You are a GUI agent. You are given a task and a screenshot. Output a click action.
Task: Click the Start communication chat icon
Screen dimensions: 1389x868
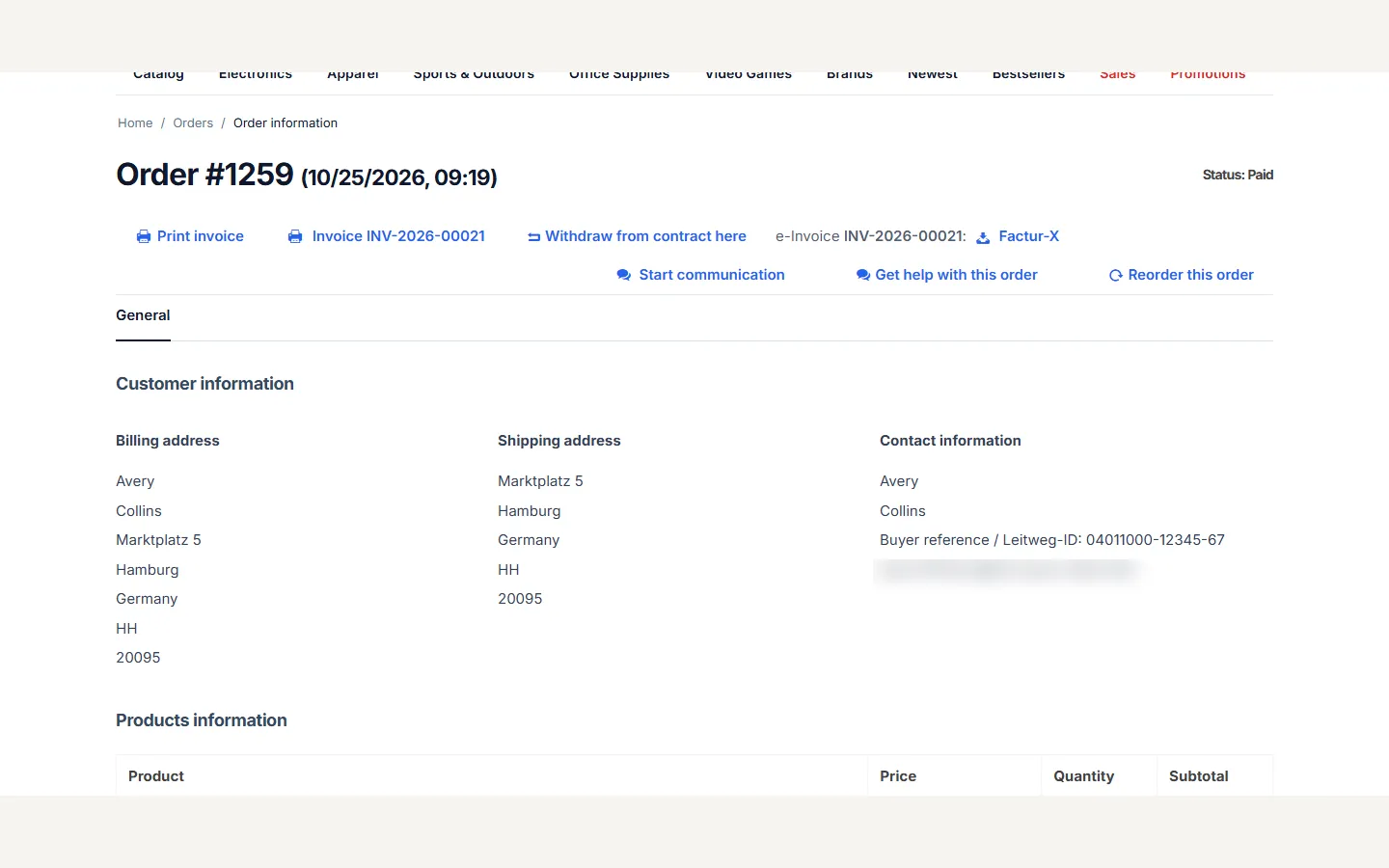tap(624, 275)
